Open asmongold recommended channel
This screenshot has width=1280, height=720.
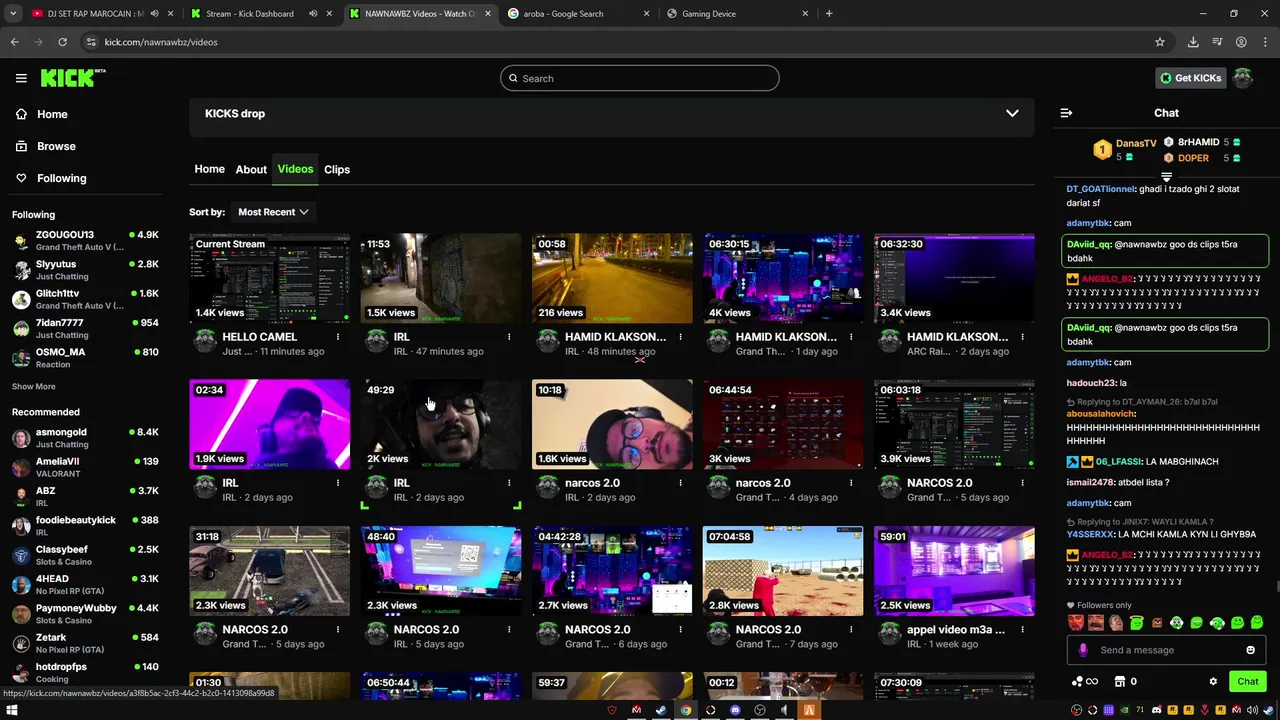(85, 438)
